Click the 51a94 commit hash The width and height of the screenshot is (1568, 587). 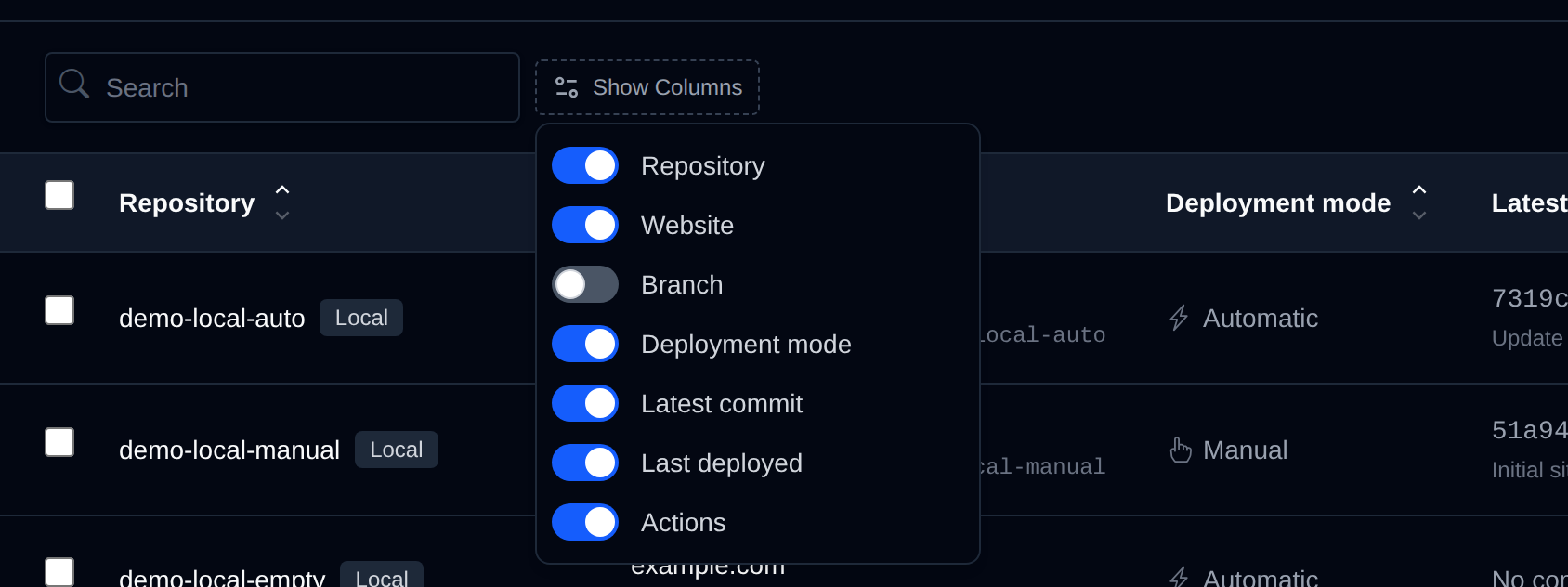(x=1529, y=430)
